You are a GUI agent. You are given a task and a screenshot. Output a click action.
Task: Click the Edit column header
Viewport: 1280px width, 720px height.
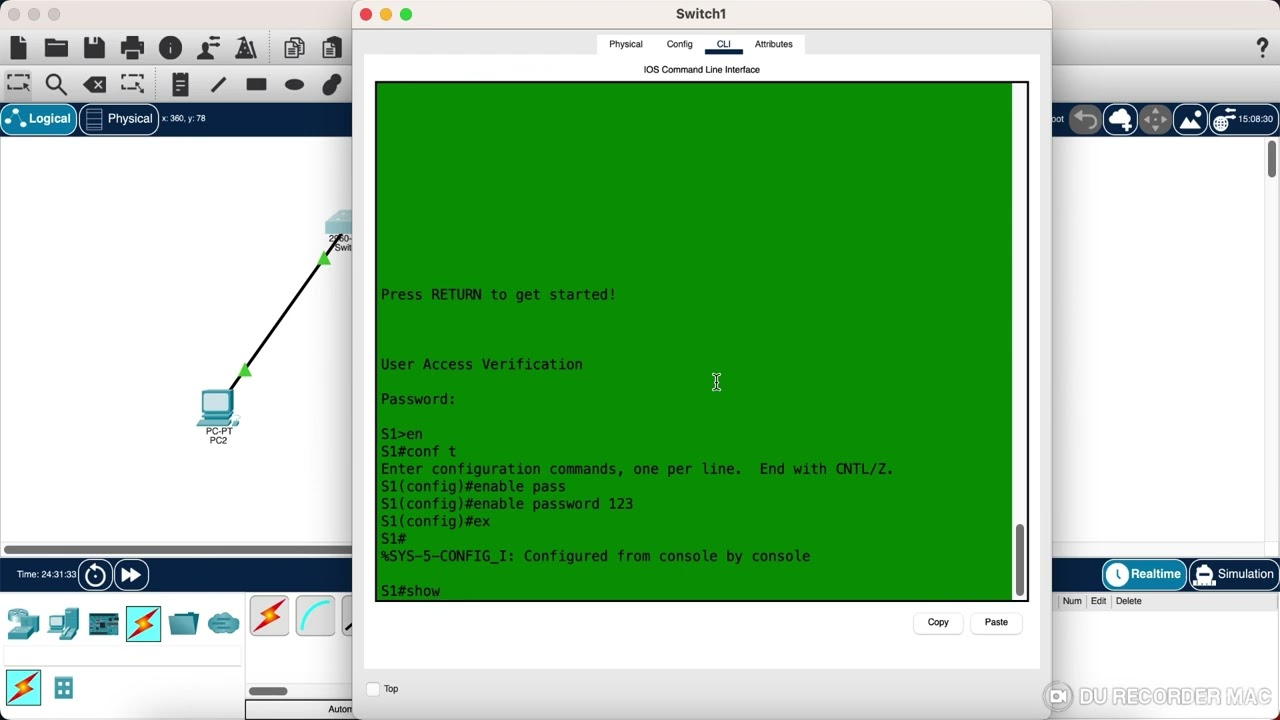click(x=1098, y=601)
